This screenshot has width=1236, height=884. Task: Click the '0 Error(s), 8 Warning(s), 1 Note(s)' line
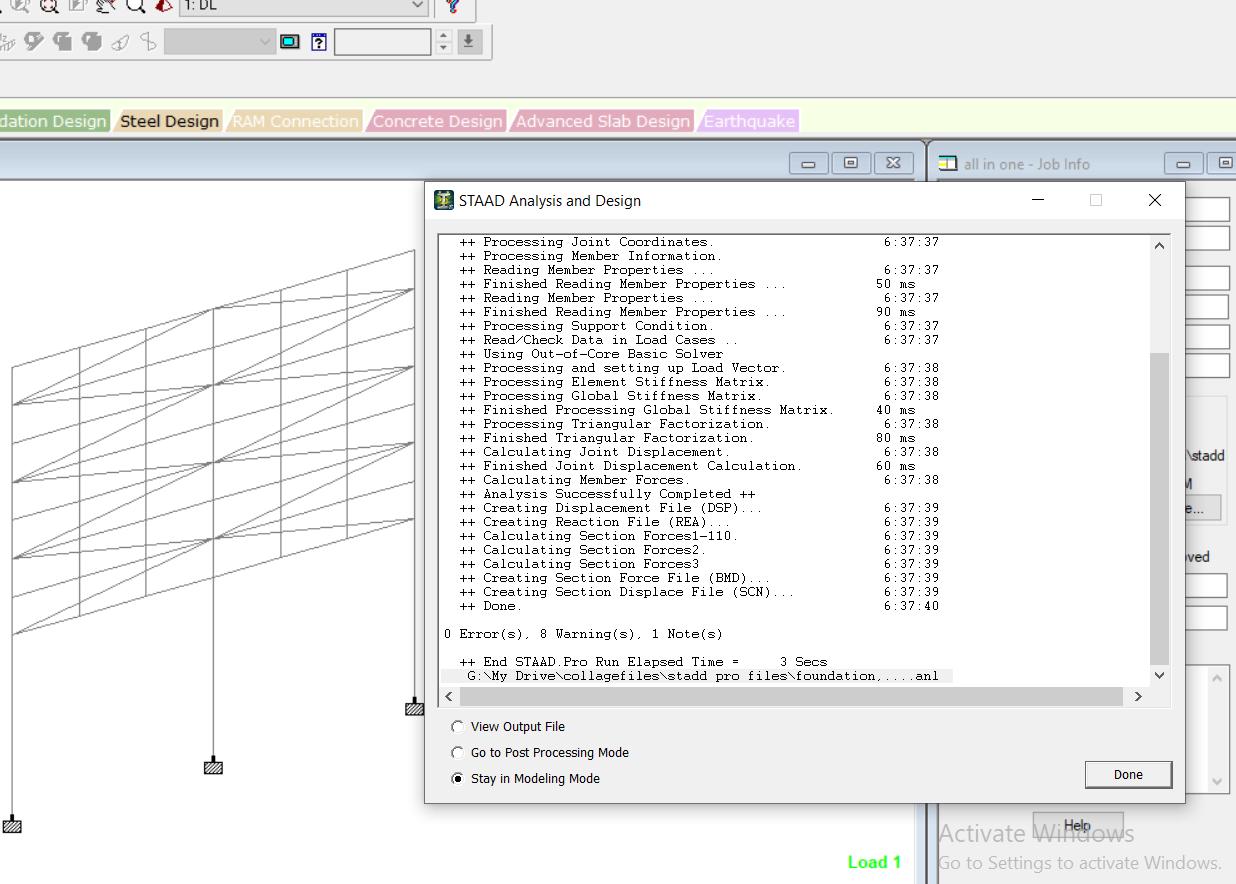click(x=583, y=634)
